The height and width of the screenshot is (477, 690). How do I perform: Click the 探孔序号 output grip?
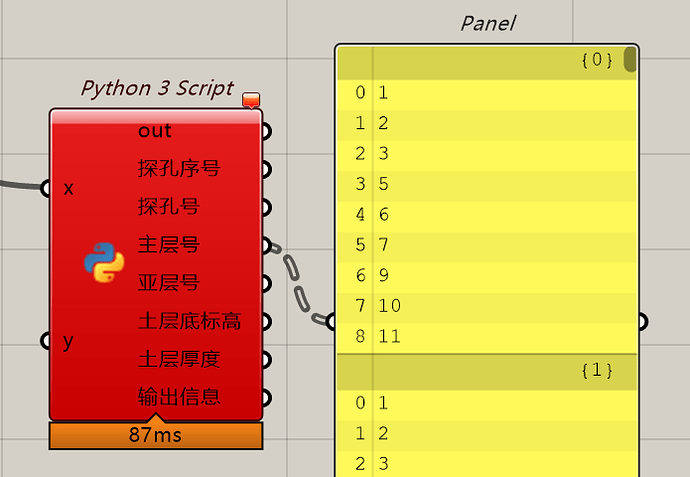coord(265,169)
